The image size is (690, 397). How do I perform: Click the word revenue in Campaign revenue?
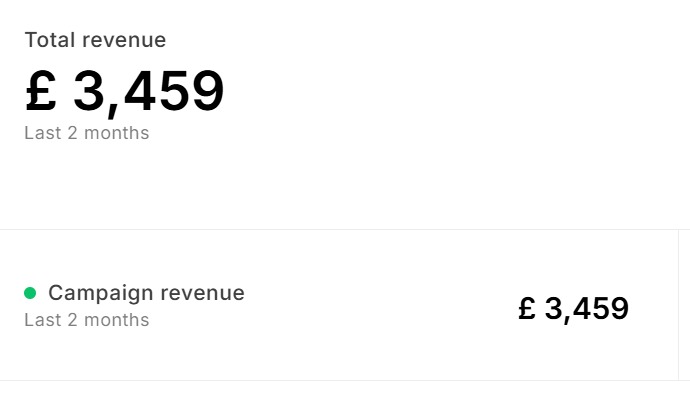[x=202, y=294]
